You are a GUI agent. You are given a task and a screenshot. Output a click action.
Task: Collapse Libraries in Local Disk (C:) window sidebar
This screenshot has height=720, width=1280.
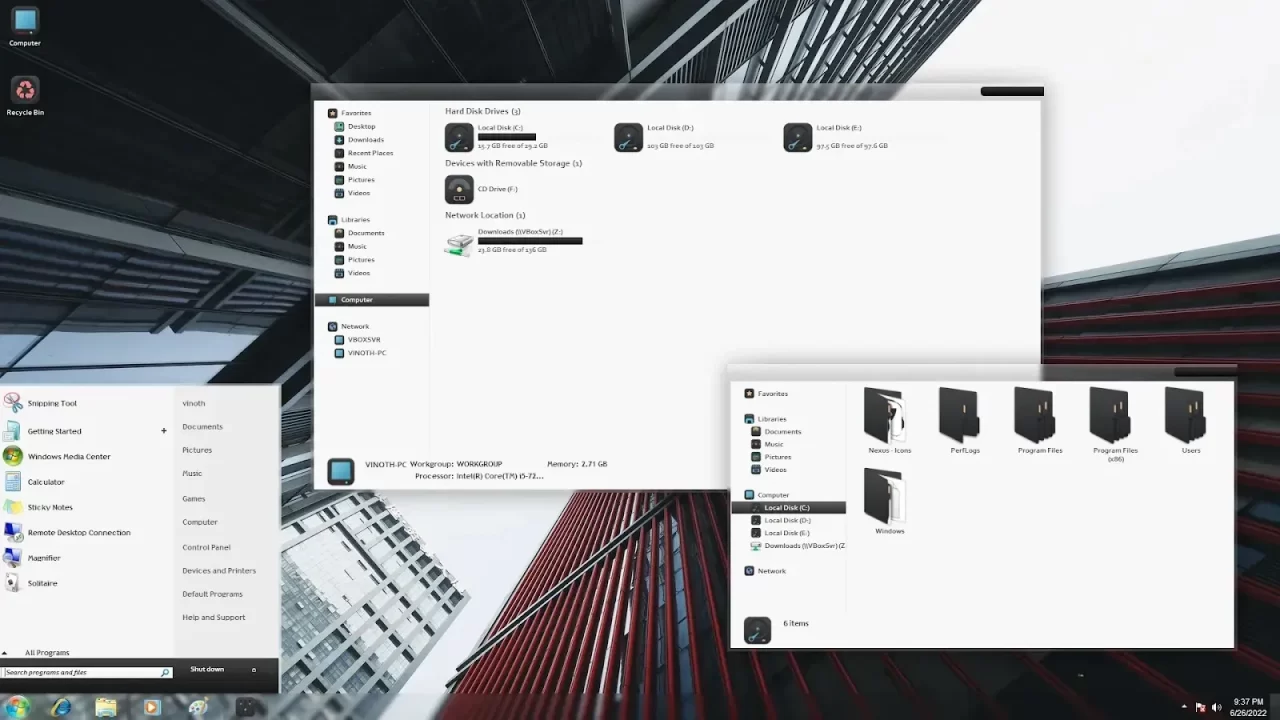(765, 419)
